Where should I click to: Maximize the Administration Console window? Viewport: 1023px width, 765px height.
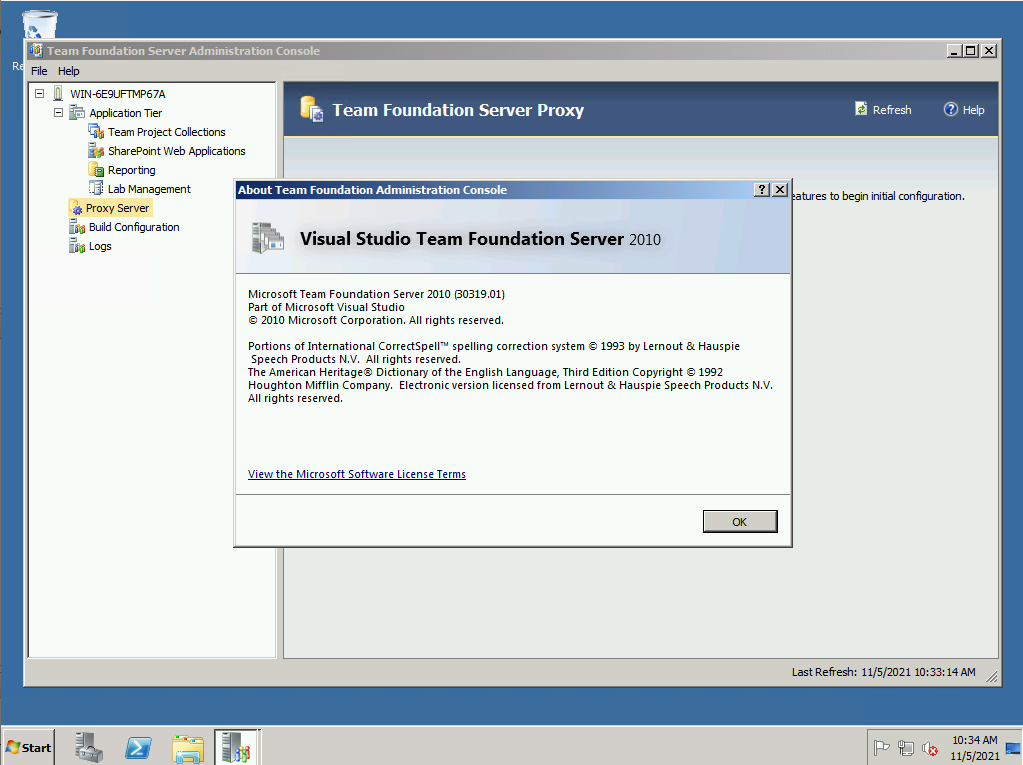(971, 51)
